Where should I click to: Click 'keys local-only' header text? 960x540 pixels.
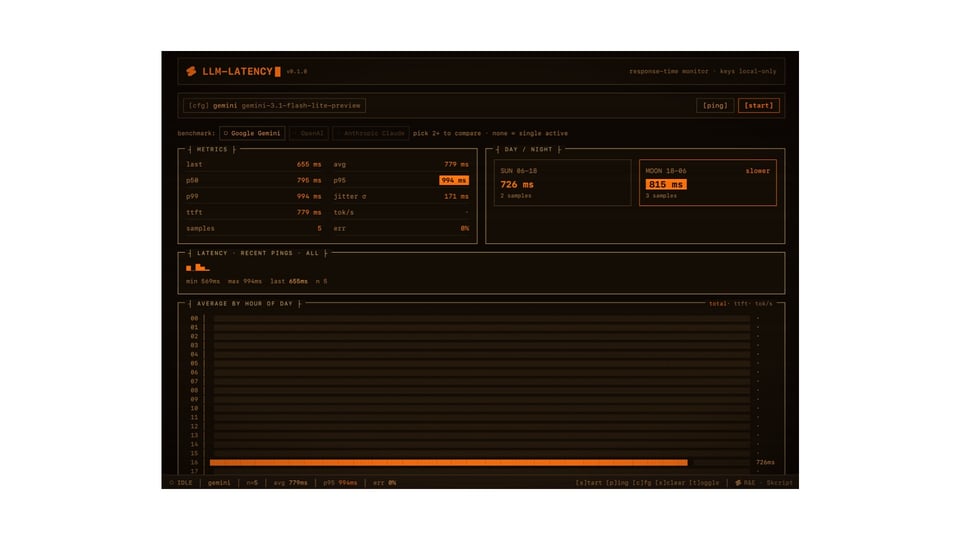[748, 71]
